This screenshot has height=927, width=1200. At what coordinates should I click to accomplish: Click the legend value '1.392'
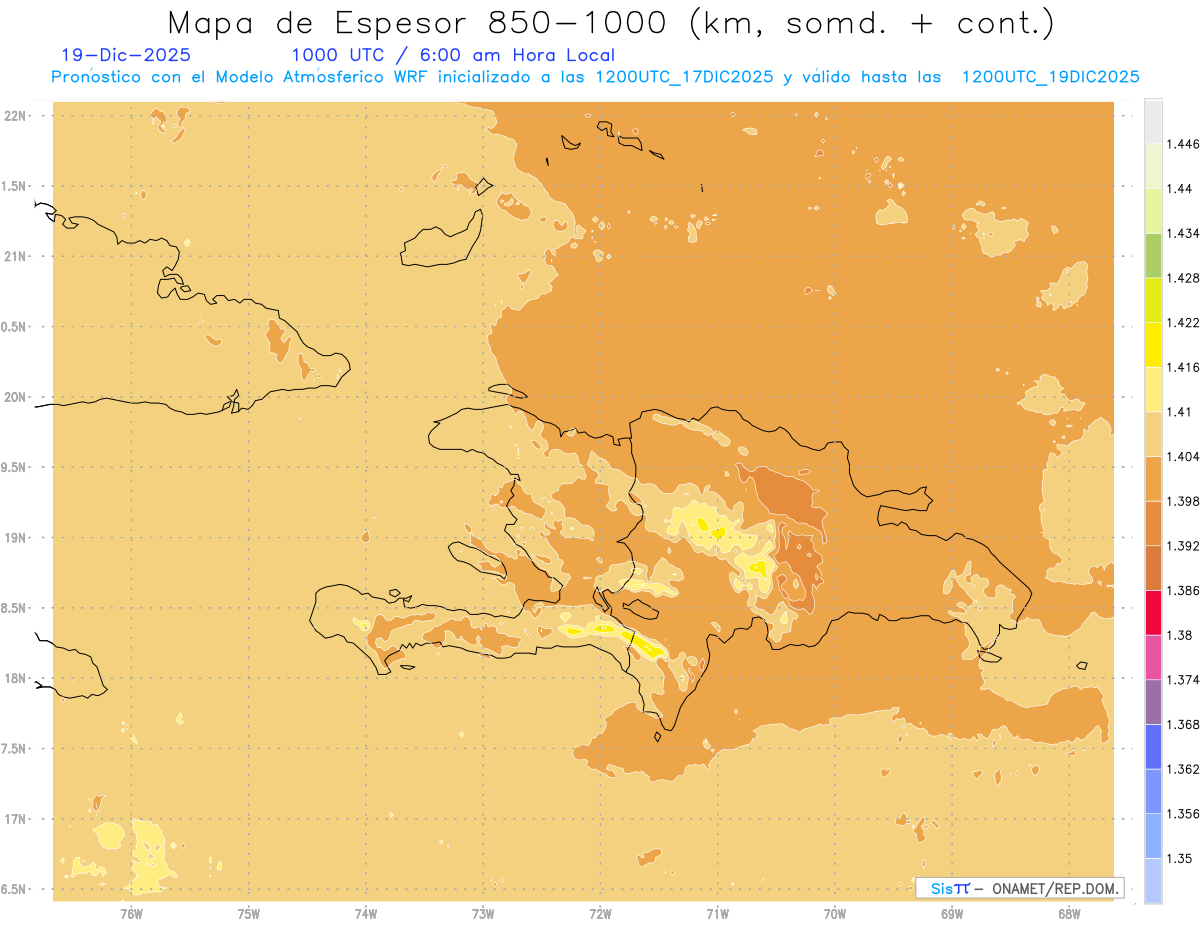click(x=1185, y=547)
